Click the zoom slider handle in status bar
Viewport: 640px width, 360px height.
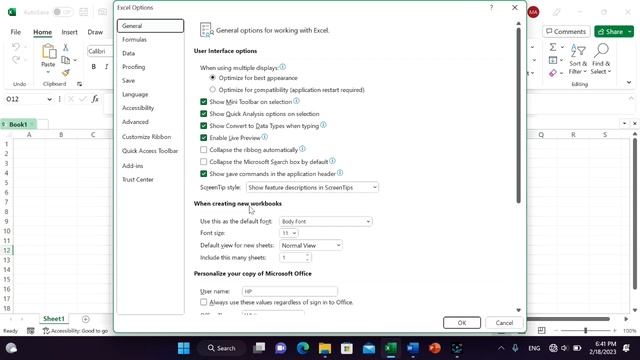pos(585,330)
